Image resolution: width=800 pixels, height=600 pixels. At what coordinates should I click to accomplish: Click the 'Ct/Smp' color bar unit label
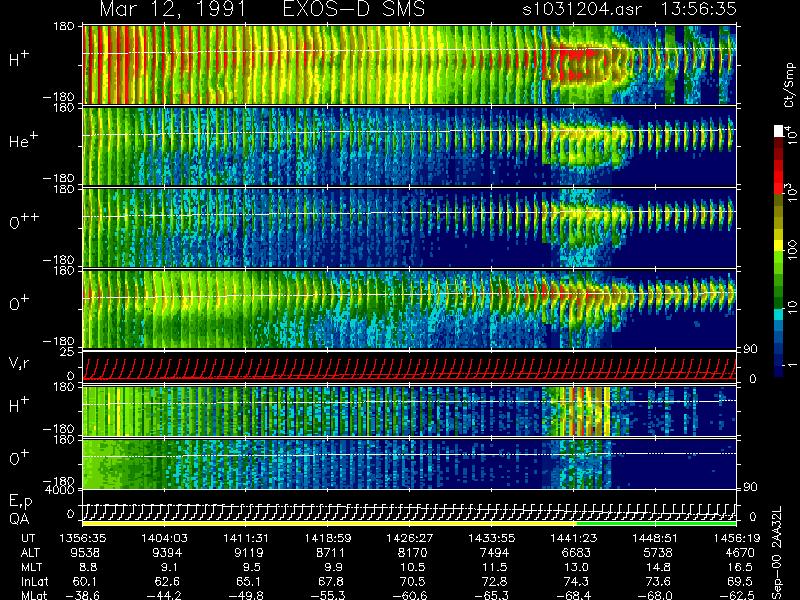[789, 85]
